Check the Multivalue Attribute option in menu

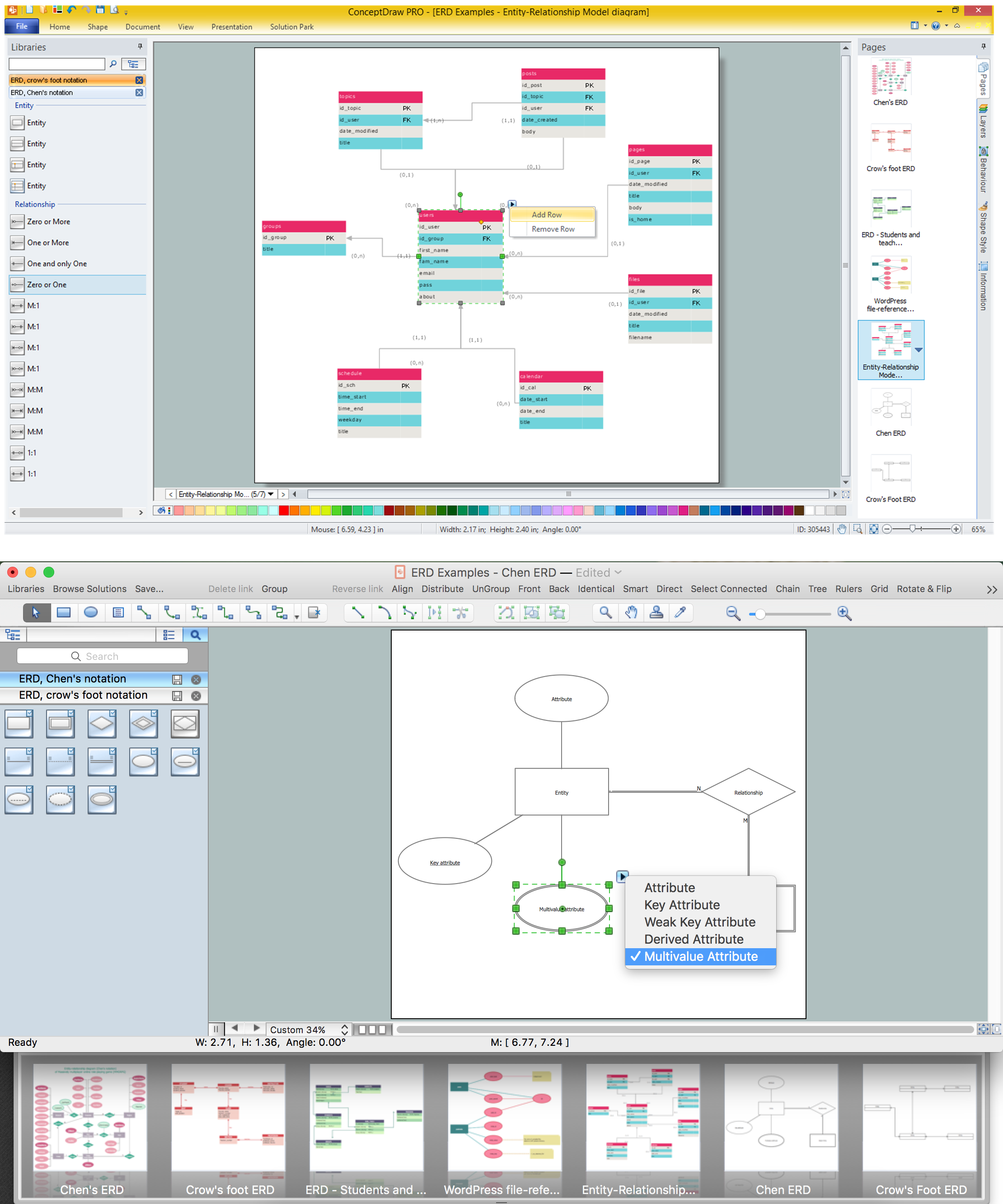pos(700,956)
